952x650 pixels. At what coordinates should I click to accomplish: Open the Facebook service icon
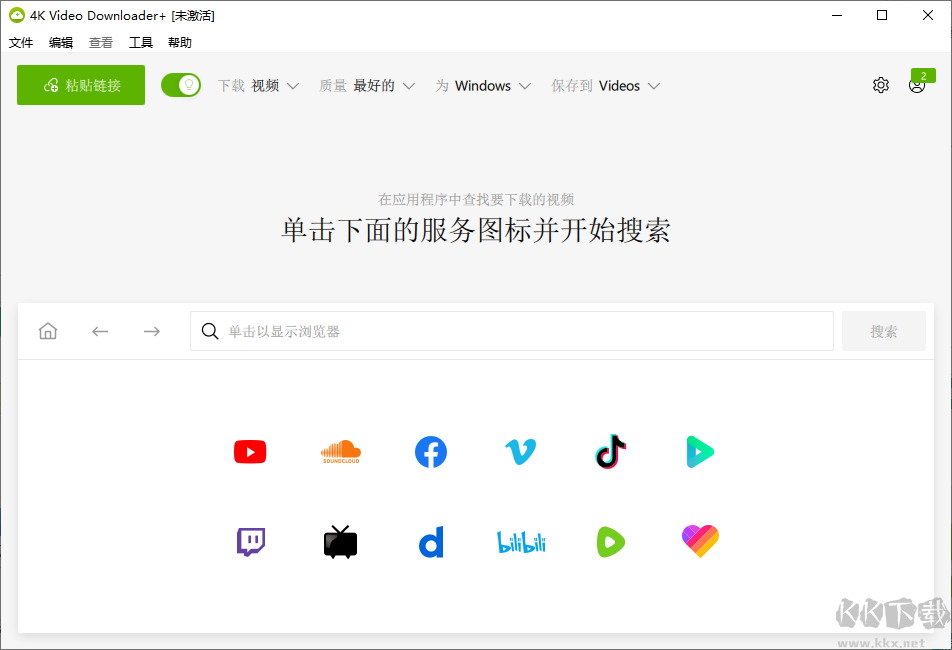(x=431, y=452)
